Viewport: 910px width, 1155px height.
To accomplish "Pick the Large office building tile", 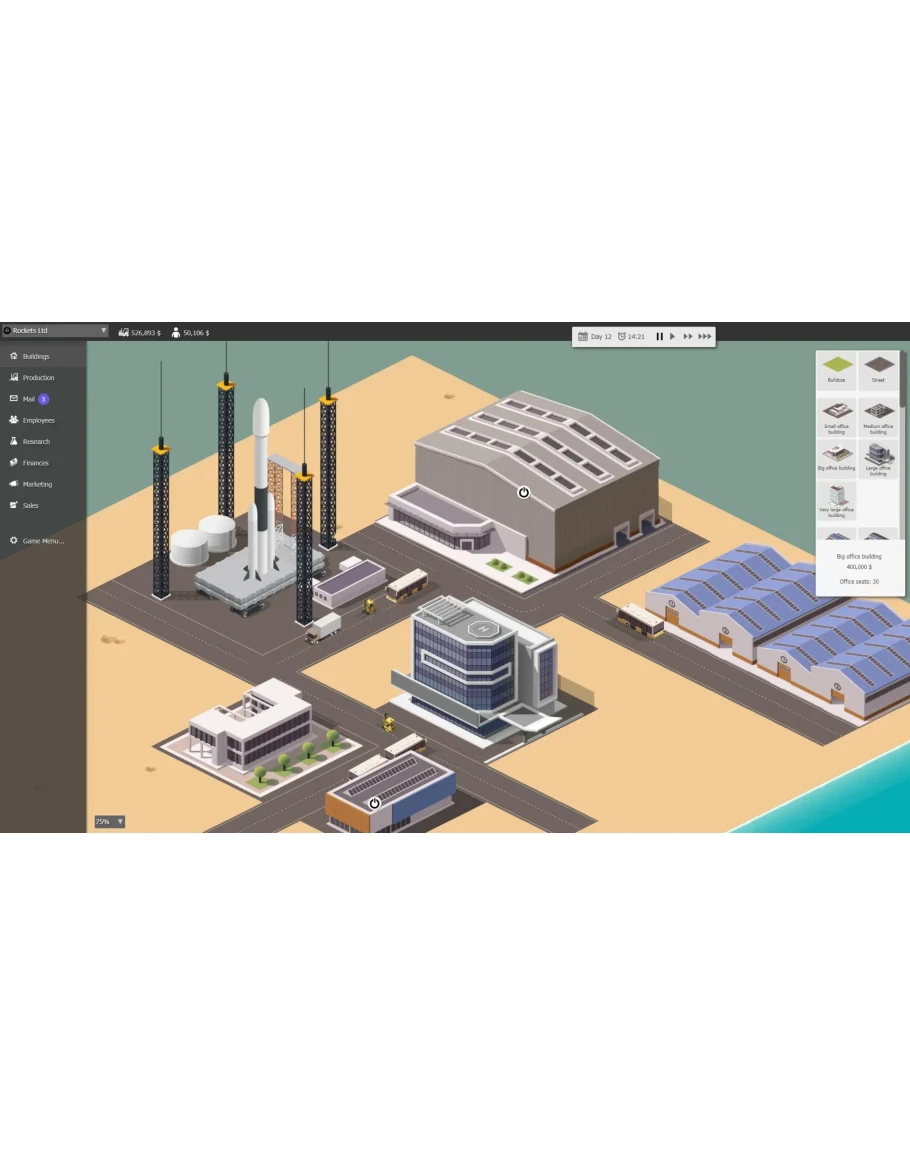I will (x=878, y=458).
